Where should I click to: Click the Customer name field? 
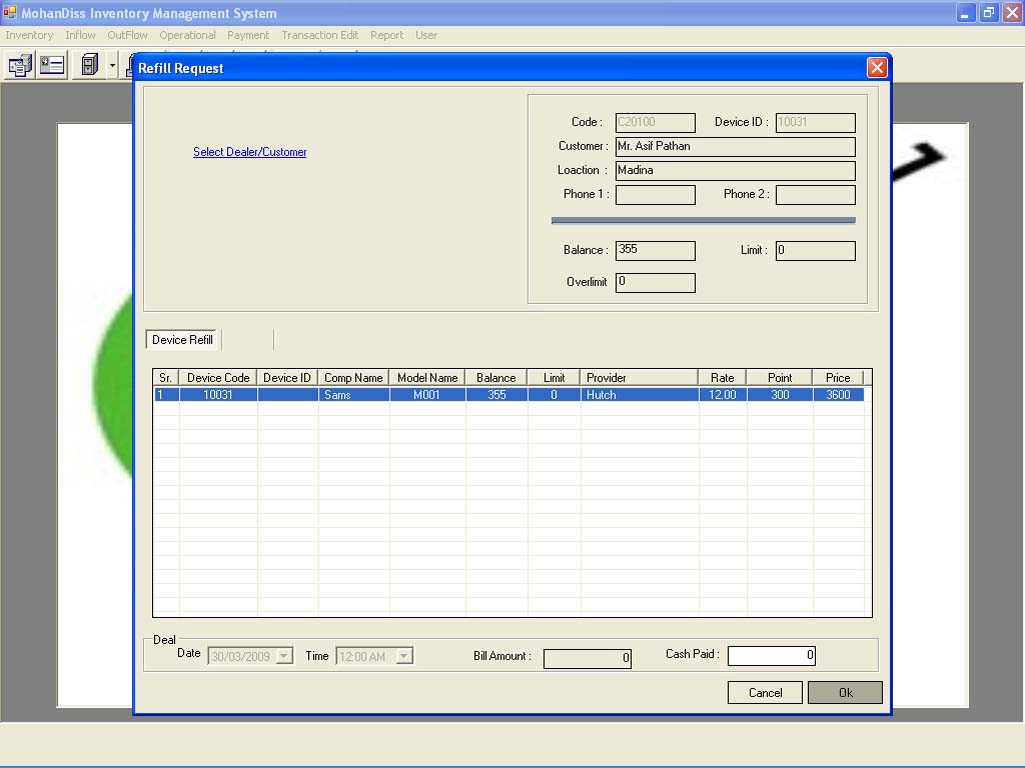pos(735,147)
